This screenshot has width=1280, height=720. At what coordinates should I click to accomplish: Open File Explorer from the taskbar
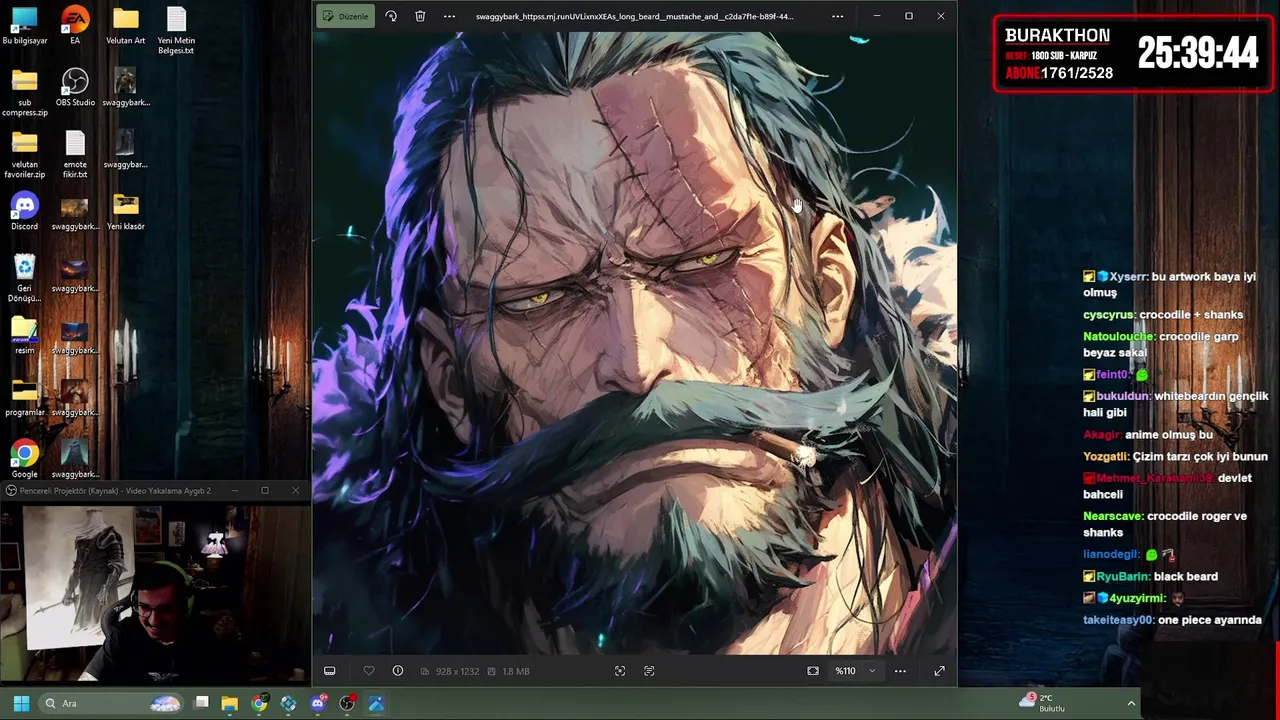[x=229, y=703]
